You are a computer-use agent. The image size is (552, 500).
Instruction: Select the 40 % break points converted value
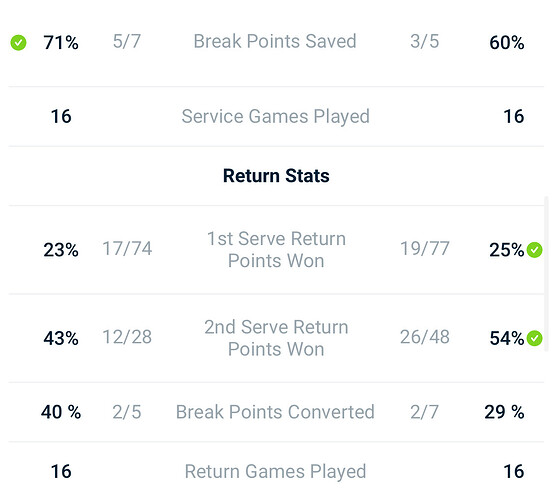[x=61, y=412]
